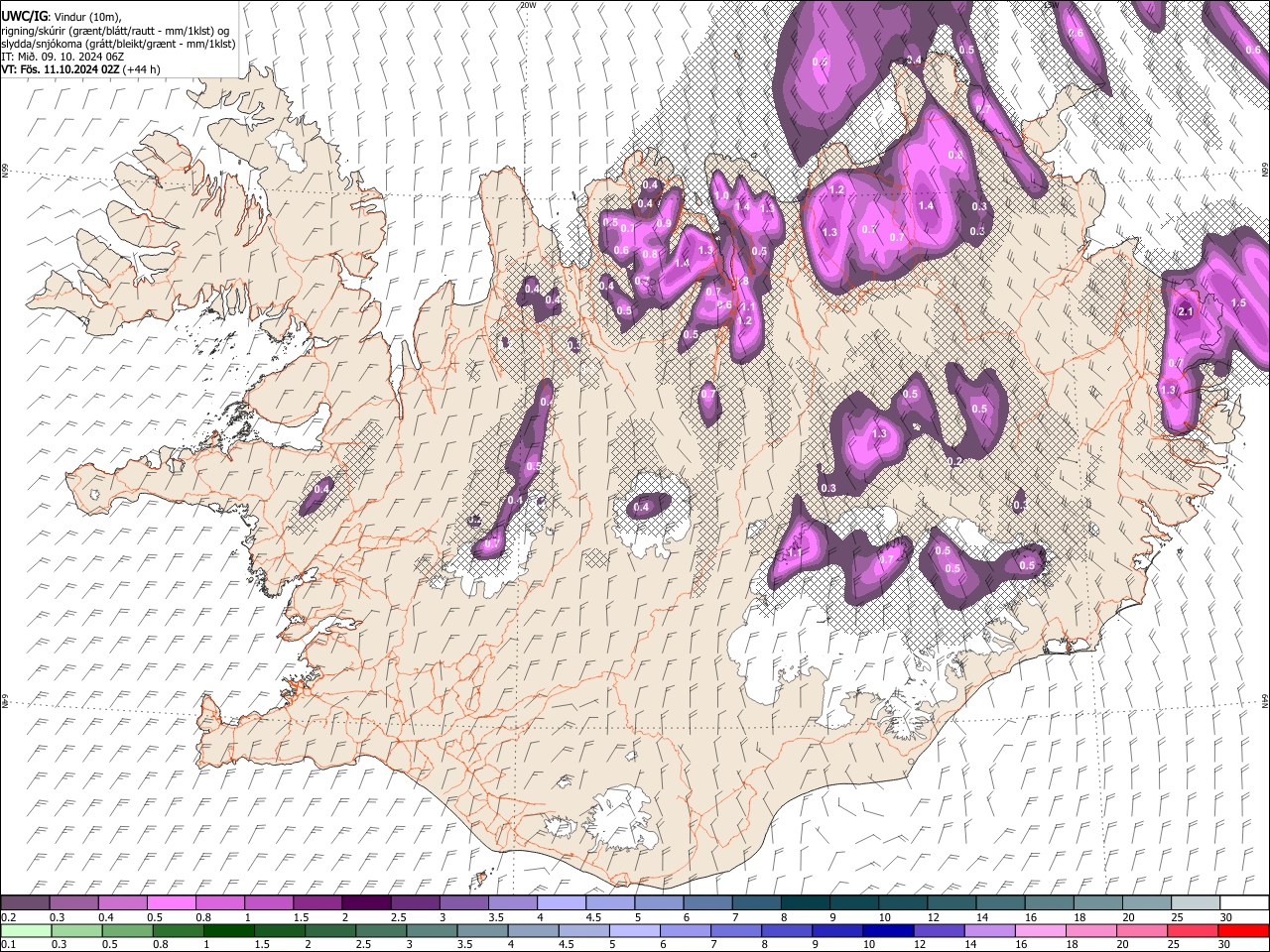Click the 'VT: Fös. 11.10.2024 02Z (+44 h)' line
Viewport: 1270px width, 952px height.
[80, 69]
